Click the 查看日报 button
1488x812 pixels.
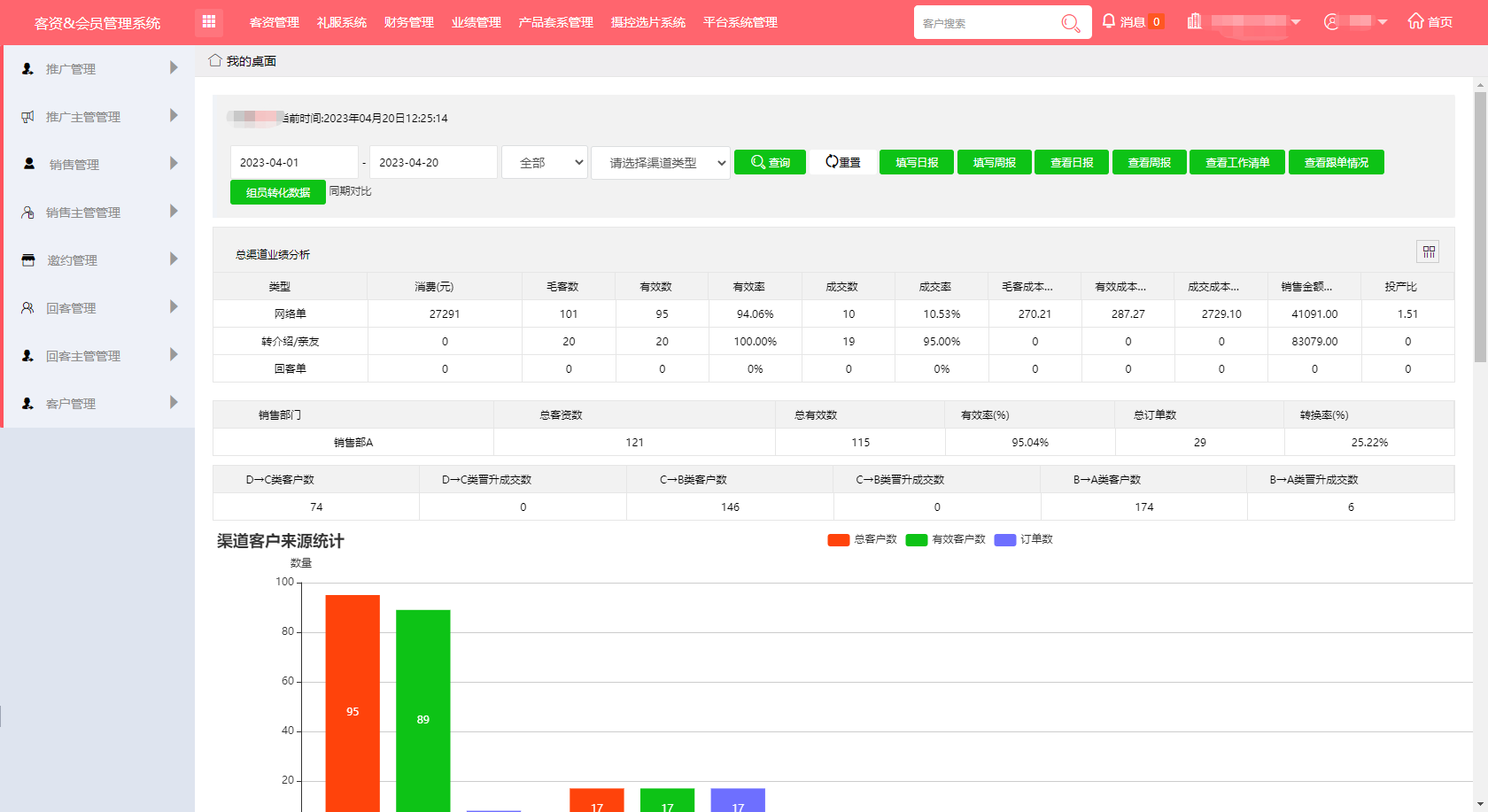1072,162
